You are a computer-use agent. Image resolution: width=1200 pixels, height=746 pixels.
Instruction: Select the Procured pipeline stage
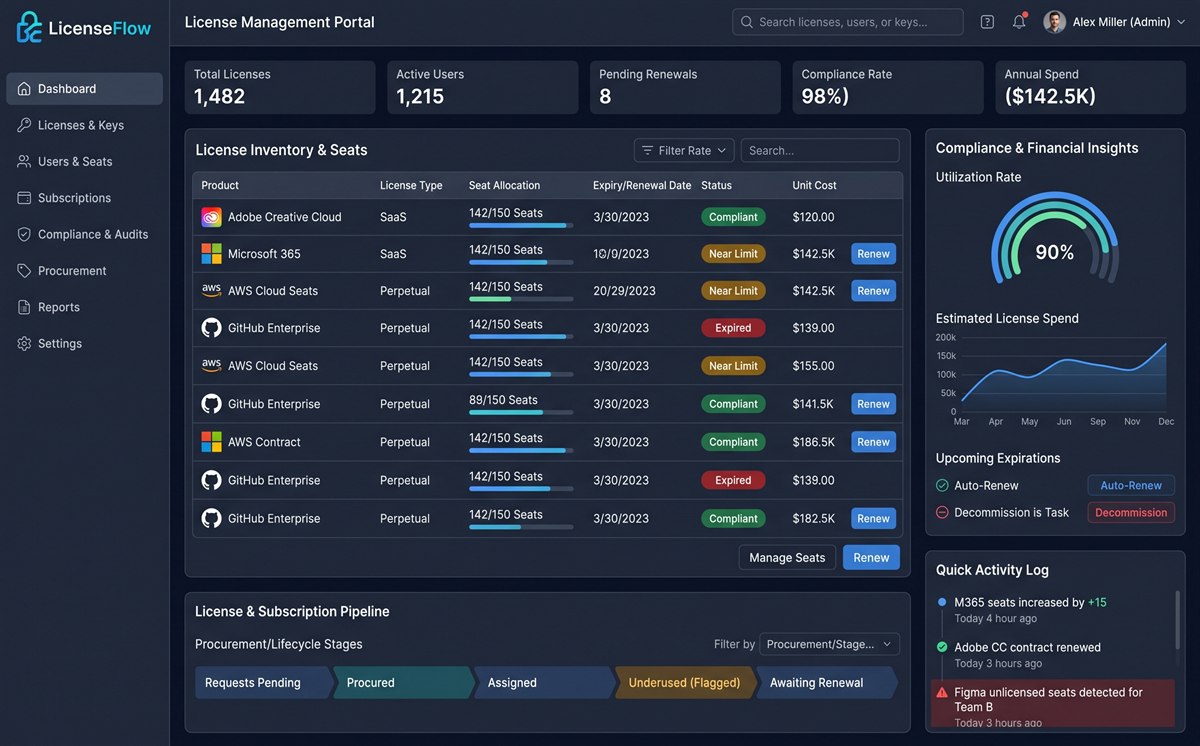pos(404,683)
